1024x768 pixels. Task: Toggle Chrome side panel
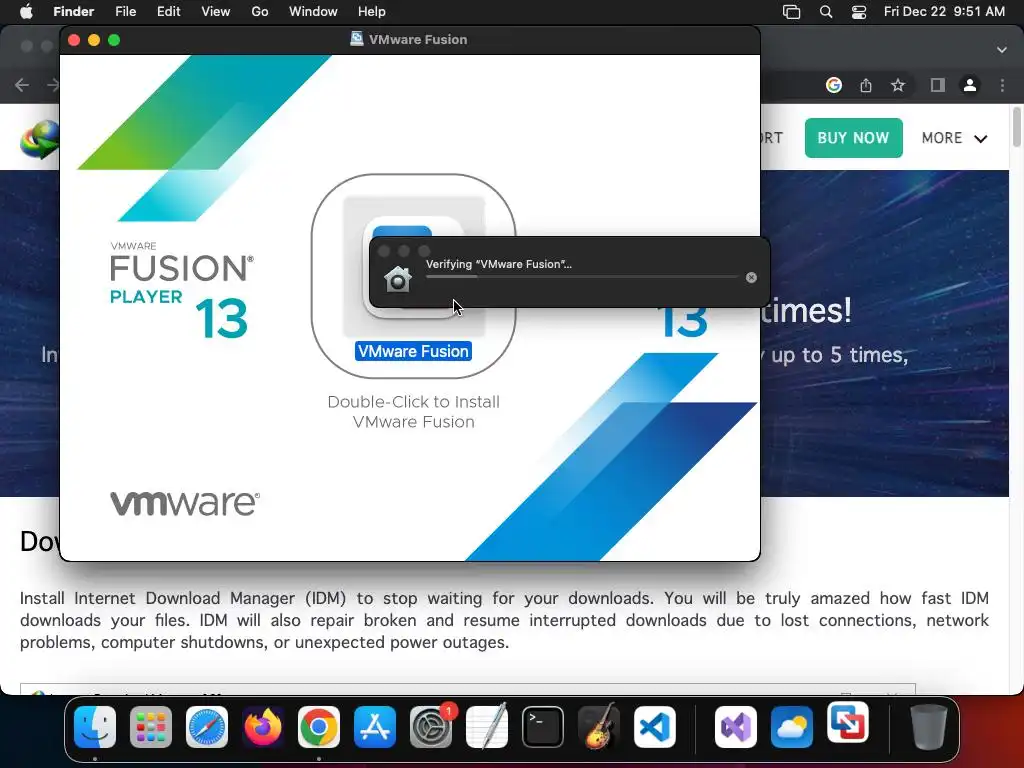pos(938,85)
